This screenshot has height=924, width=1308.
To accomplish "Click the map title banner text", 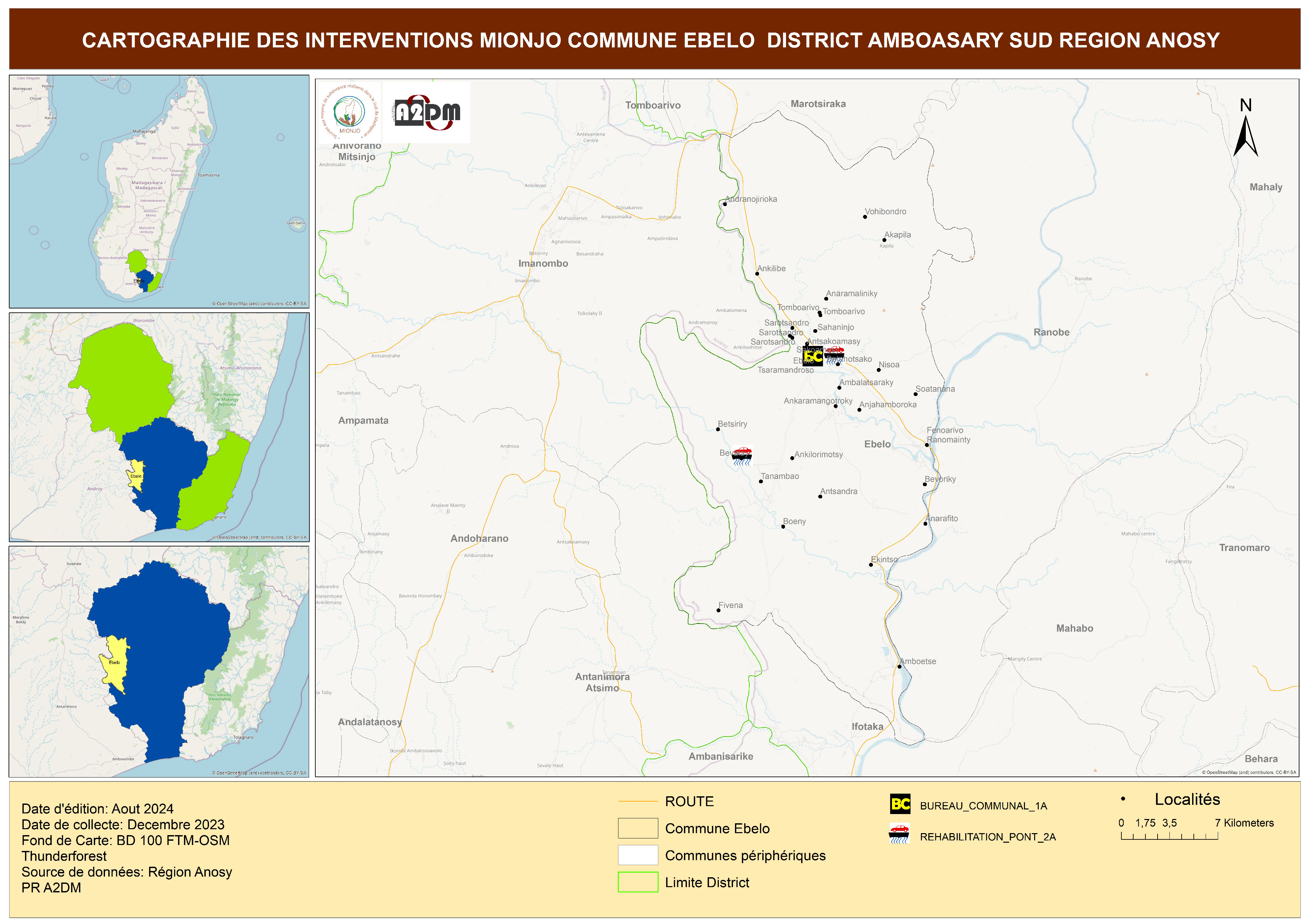I will tap(651, 40).
